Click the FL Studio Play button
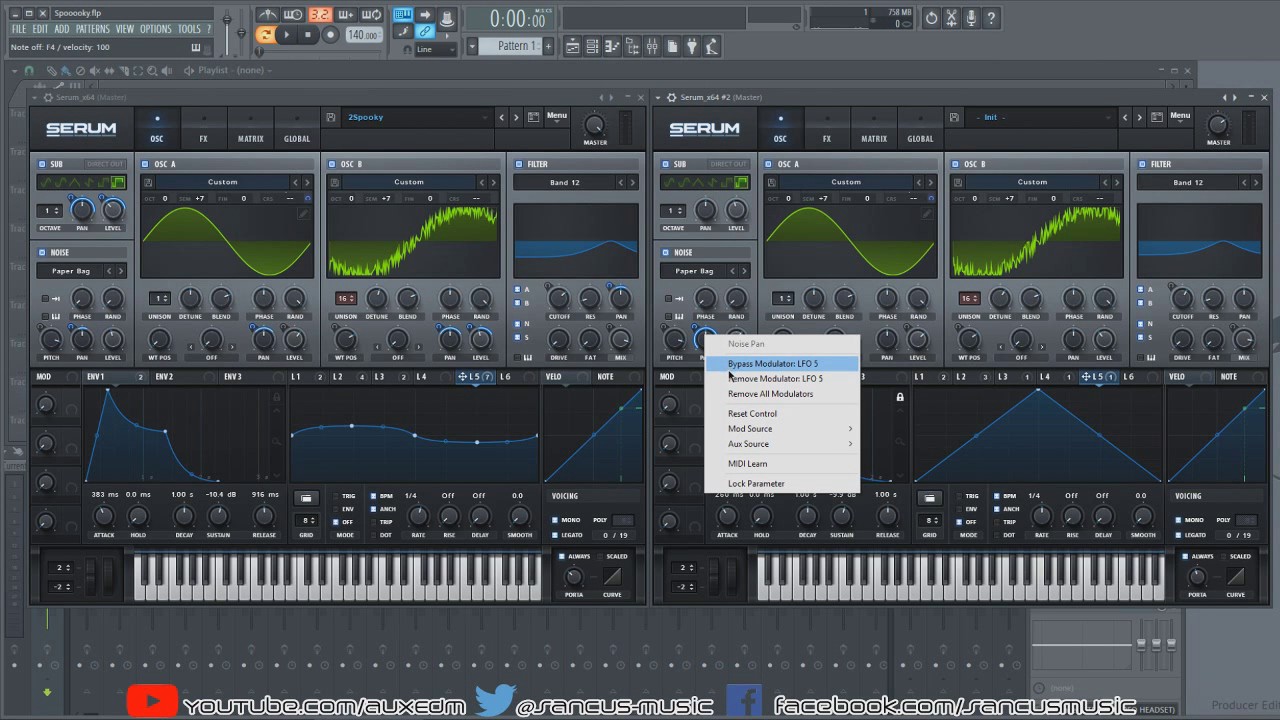The height and width of the screenshot is (720, 1280). 287,35
